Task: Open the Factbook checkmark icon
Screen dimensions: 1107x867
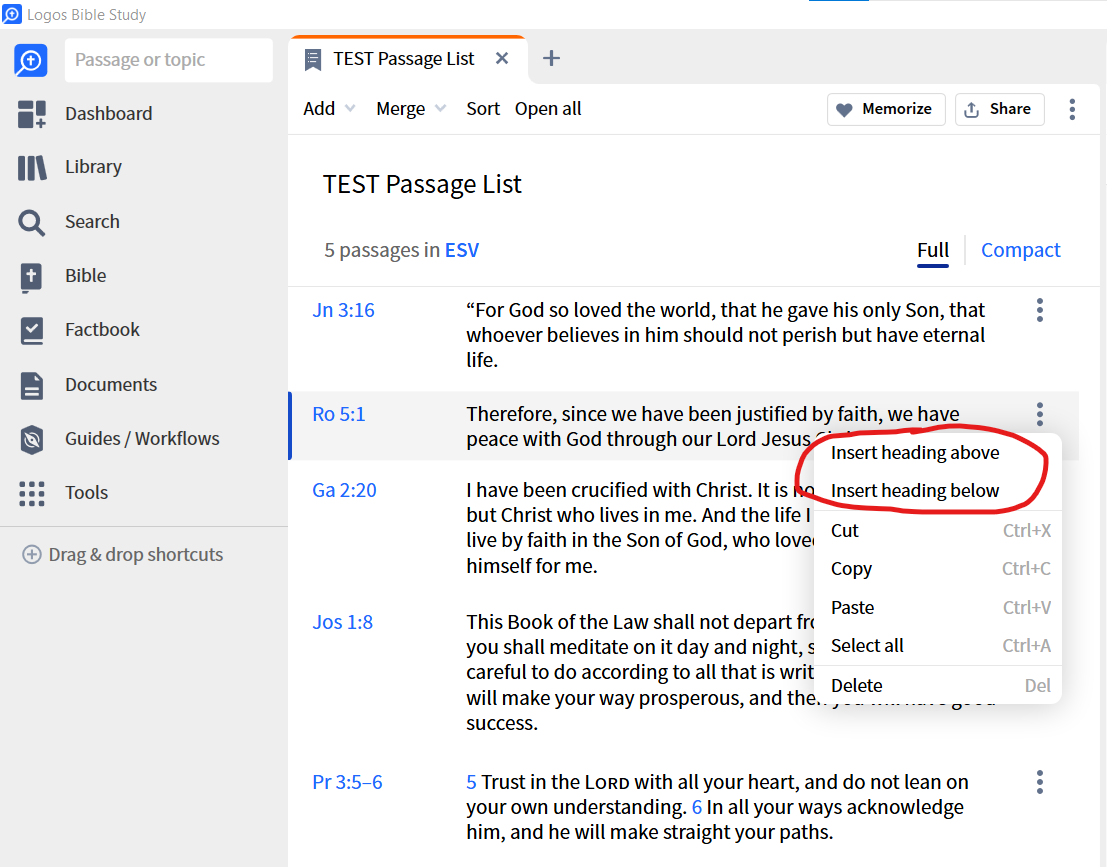Action: coord(32,330)
